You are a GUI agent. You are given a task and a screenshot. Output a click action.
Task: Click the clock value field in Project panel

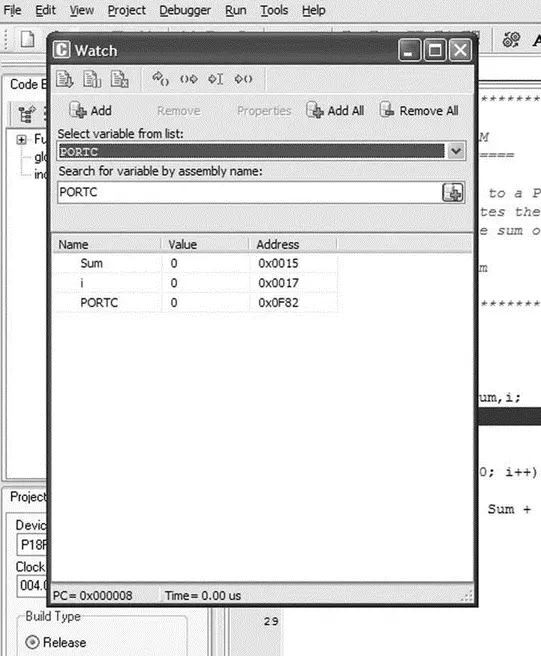[32, 585]
